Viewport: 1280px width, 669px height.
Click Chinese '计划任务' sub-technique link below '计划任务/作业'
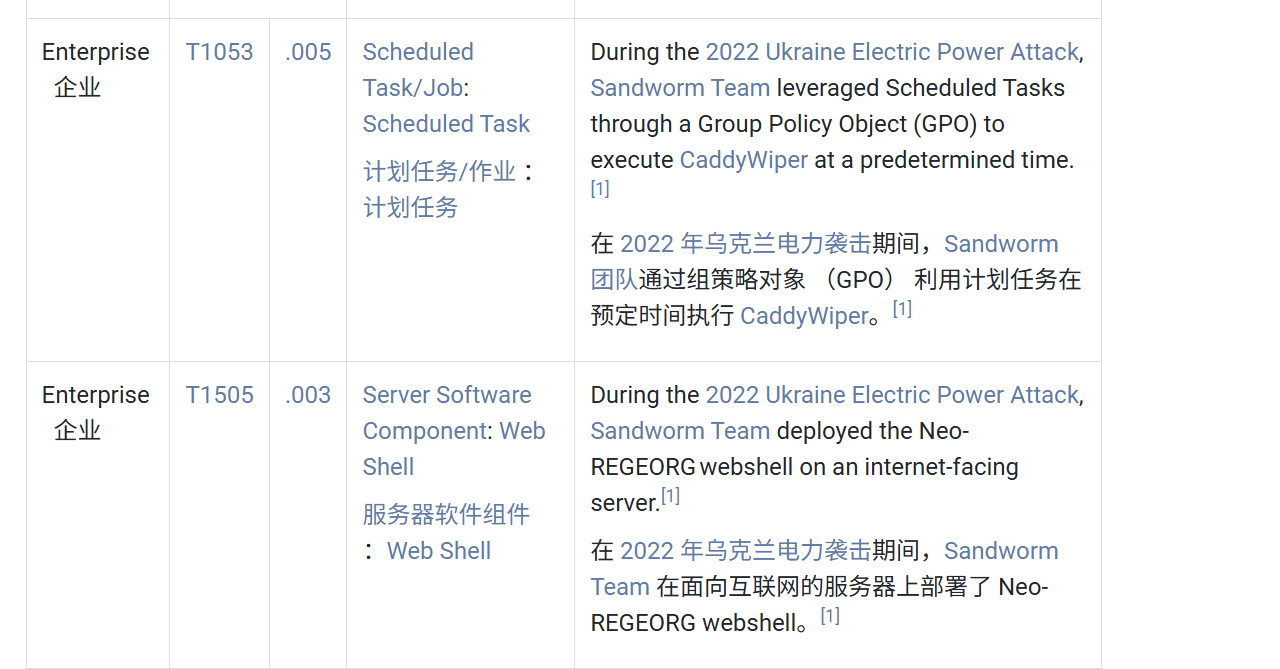[x=410, y=207]
